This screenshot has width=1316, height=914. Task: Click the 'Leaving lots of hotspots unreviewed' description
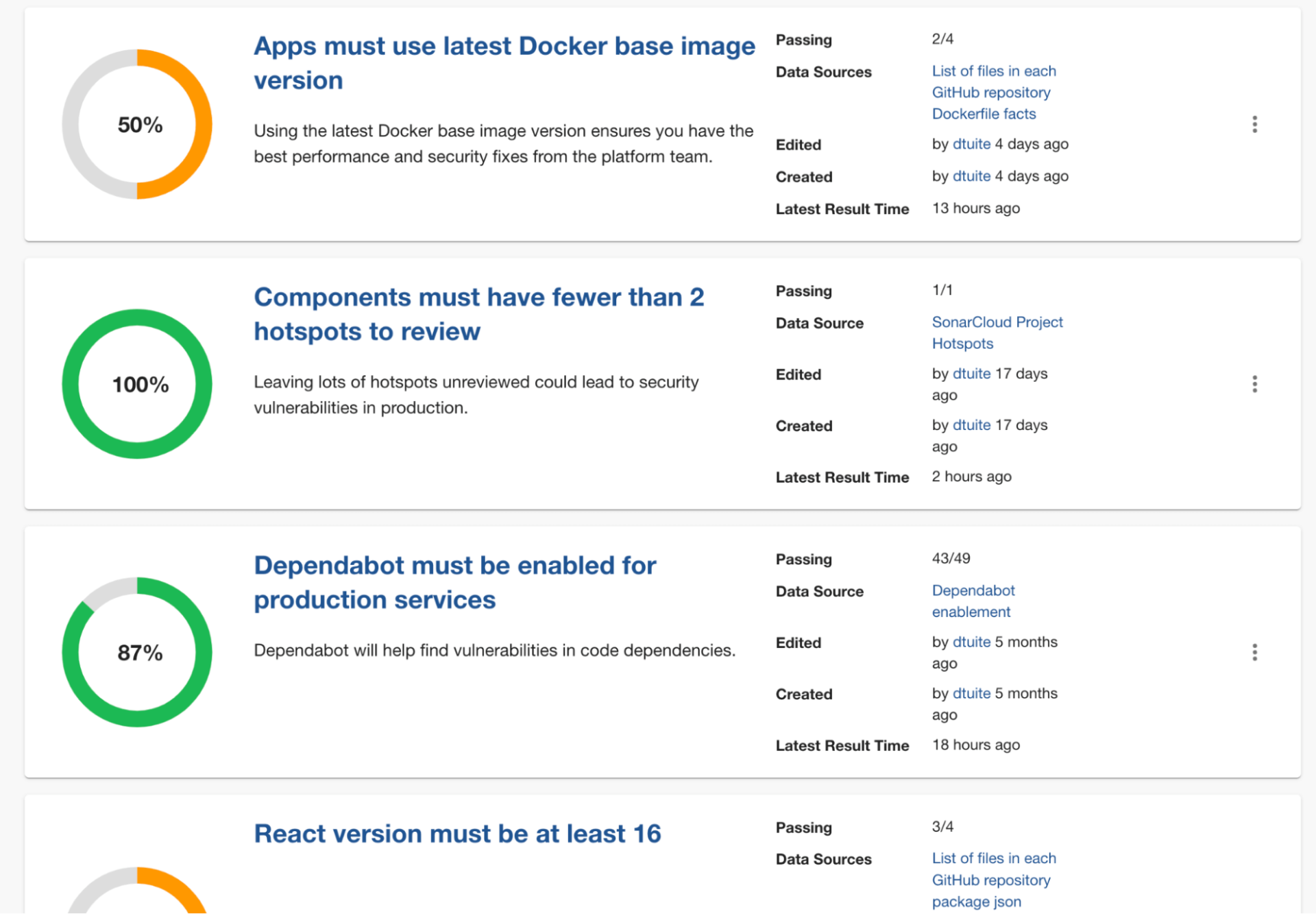[x=476, y=394]
